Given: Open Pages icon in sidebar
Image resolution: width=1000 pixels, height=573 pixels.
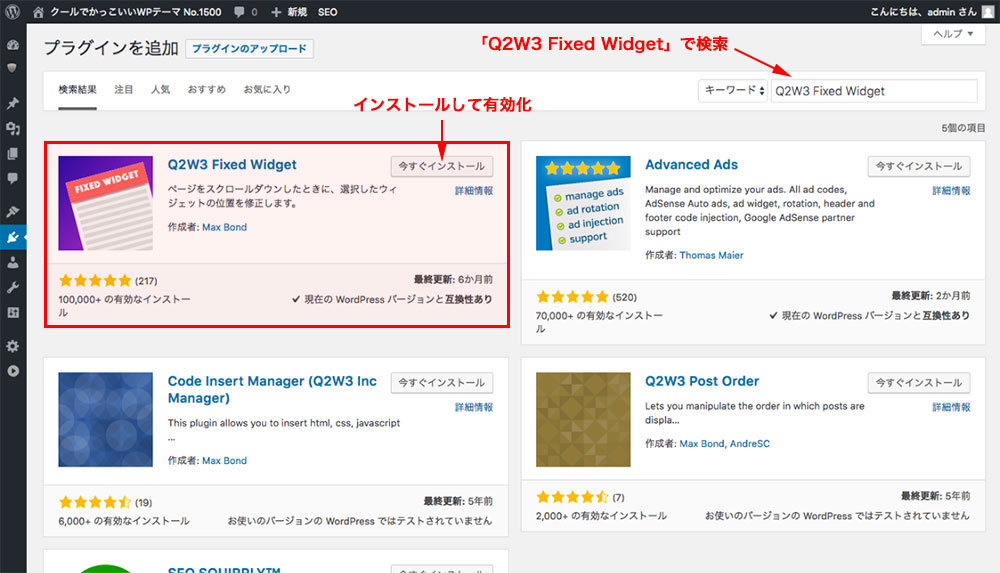Looking at the screenshot, I should coord(12,154).
